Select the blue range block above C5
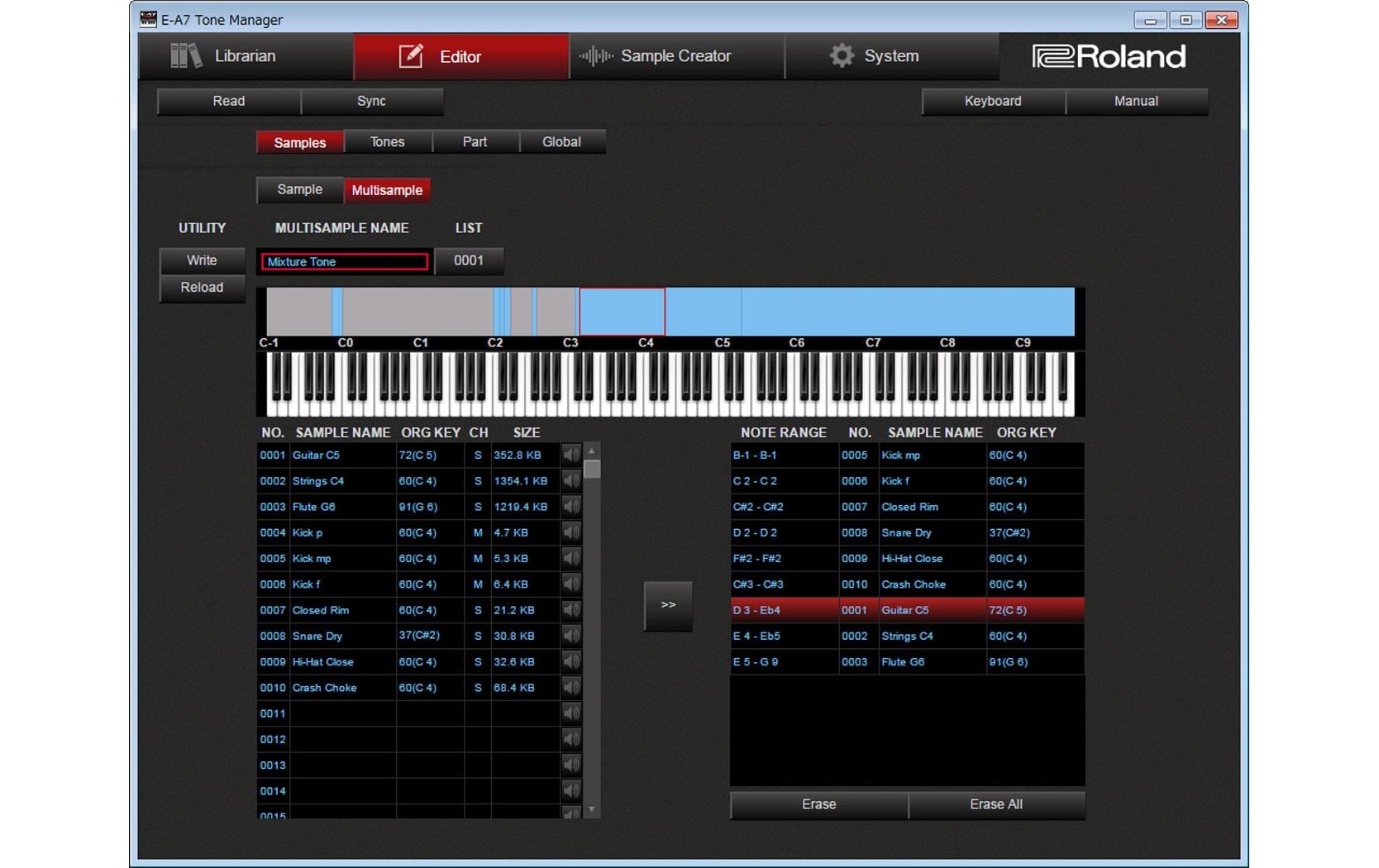This screenshot has height=868, width=1379. click(704, 312)
